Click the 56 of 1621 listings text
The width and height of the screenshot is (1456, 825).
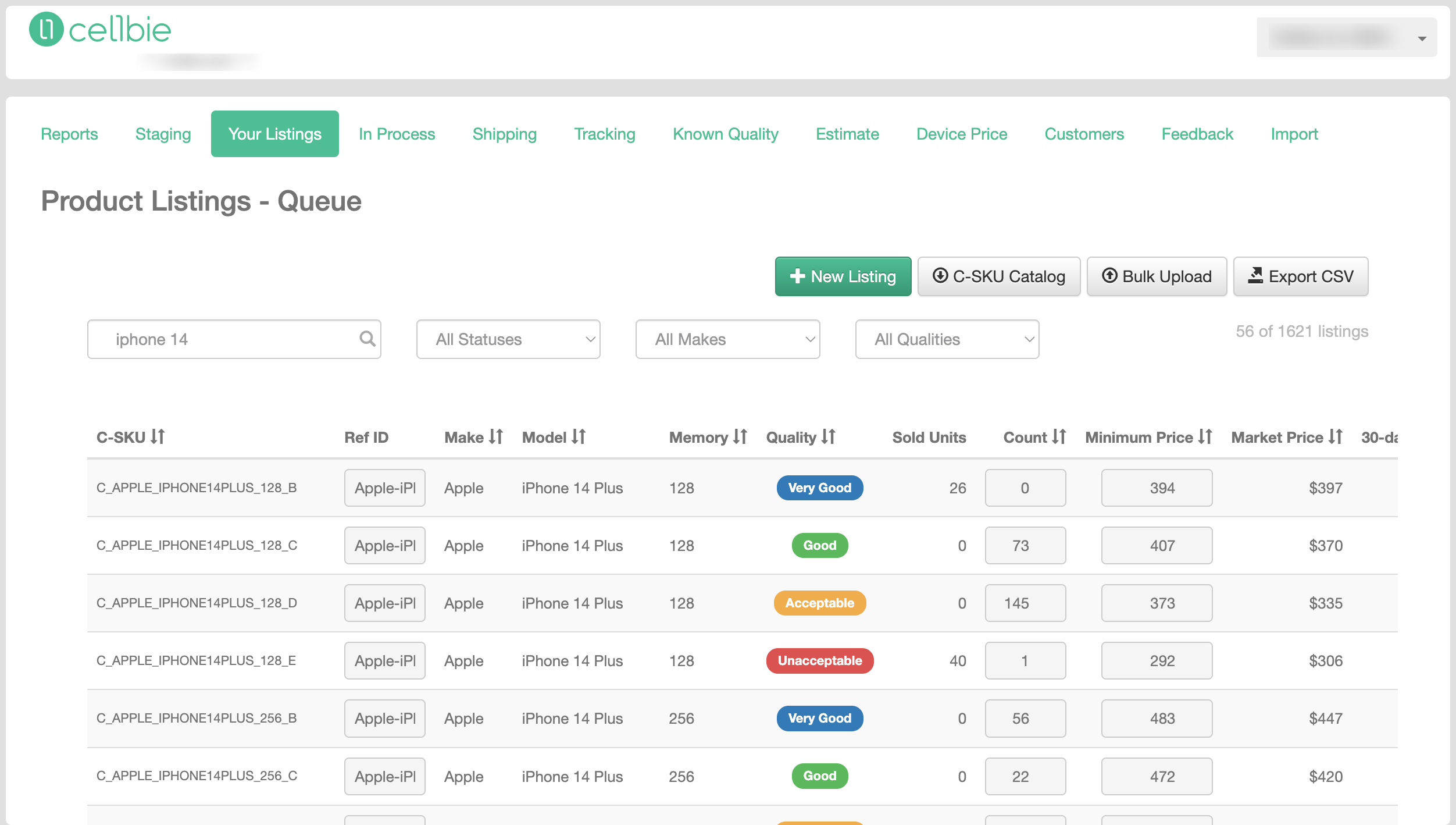[1302, 331]
